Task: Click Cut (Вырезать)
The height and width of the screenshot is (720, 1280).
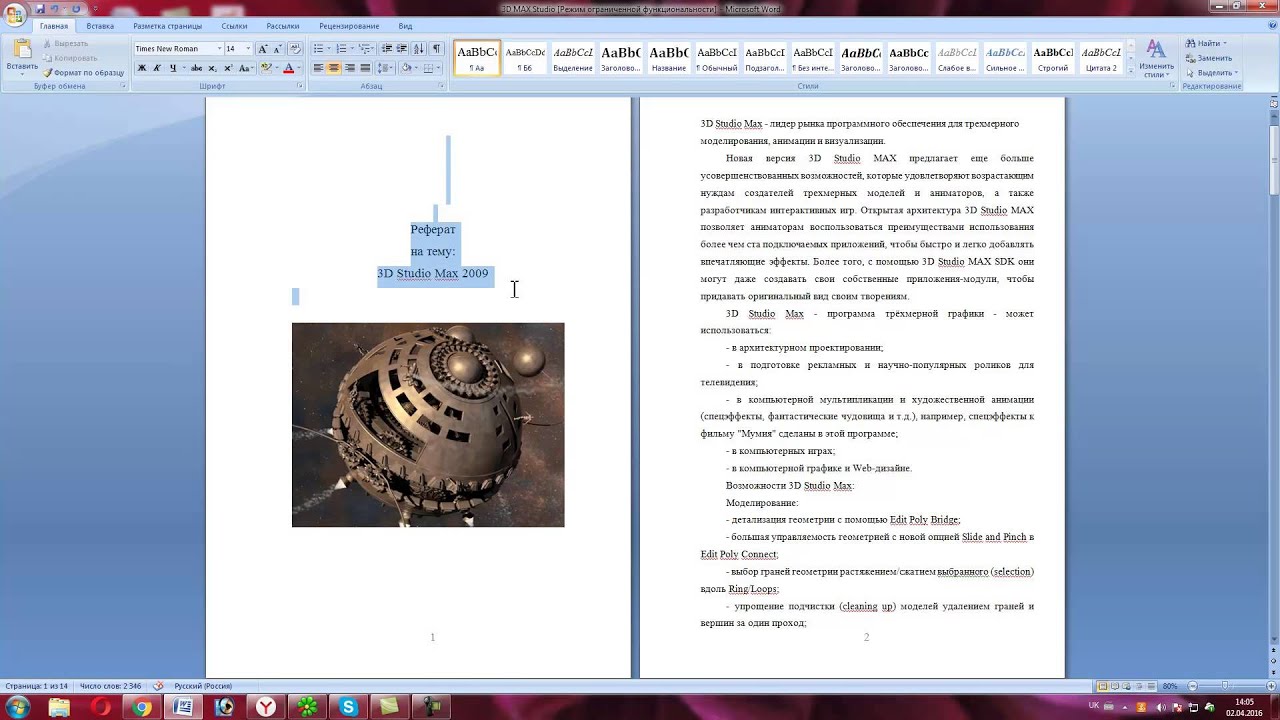Action: point(66,43)
